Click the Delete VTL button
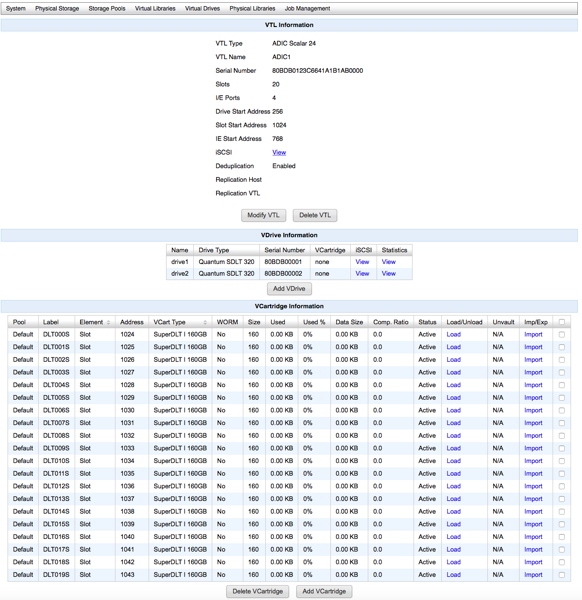The width and height of the screenshot is (582, 600). (315, 215)
